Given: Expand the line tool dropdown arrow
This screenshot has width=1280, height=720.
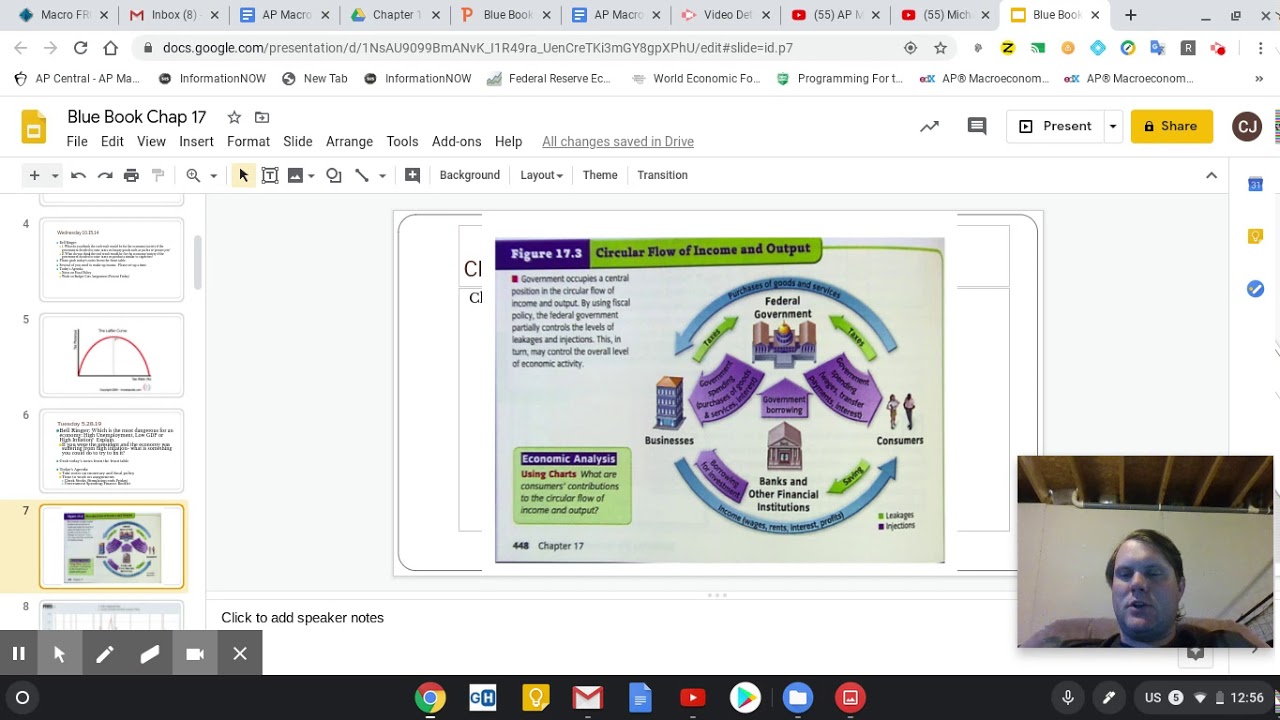Looking at the screenshot, I should click(x=382, y=176).
